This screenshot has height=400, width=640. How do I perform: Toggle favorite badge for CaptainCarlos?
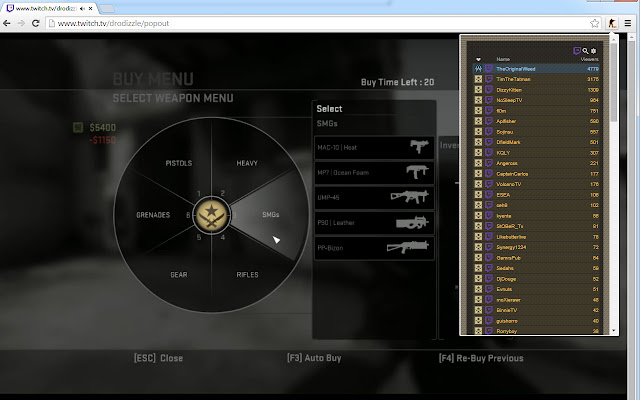[478, 174]
